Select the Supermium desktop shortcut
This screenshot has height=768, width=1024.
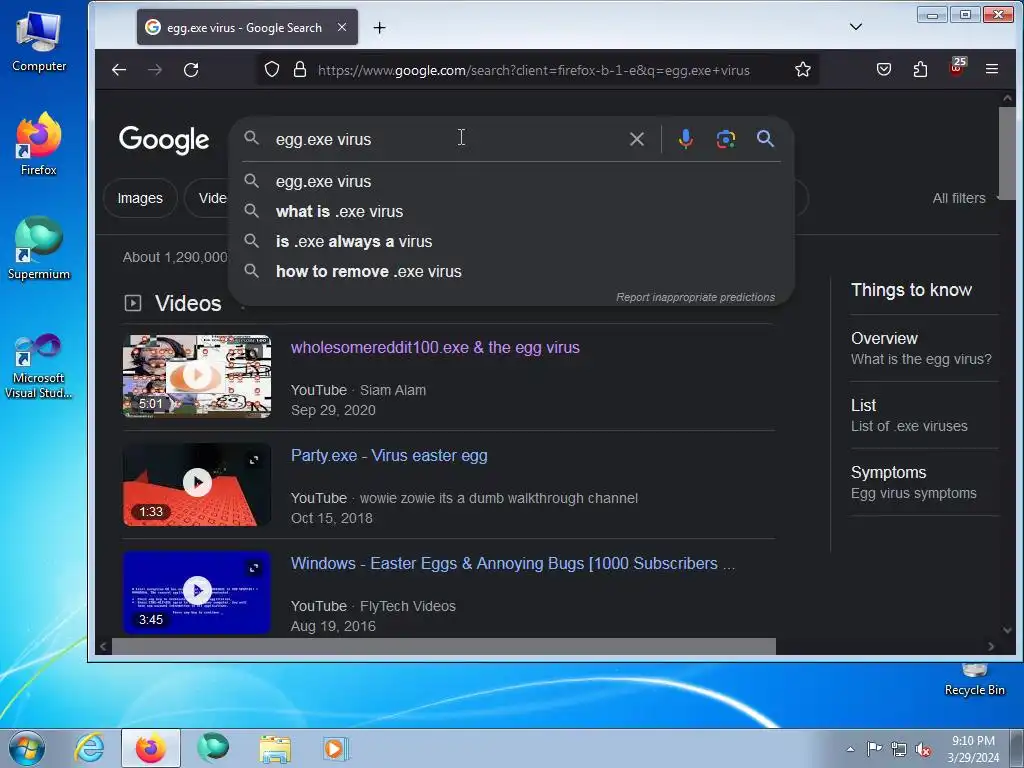(x=39, y=248)
